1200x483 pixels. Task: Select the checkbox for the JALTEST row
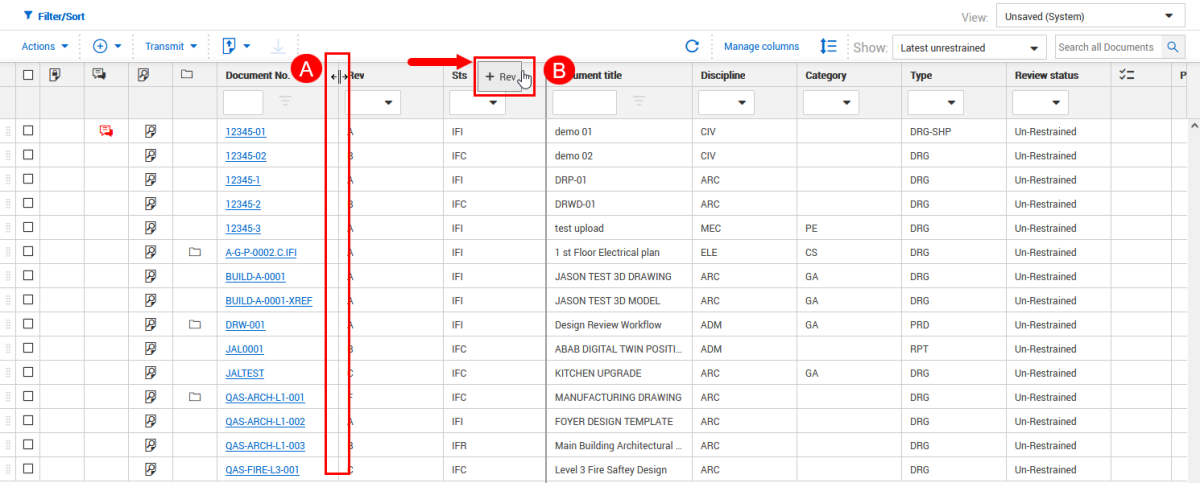[x=28, y=373]
